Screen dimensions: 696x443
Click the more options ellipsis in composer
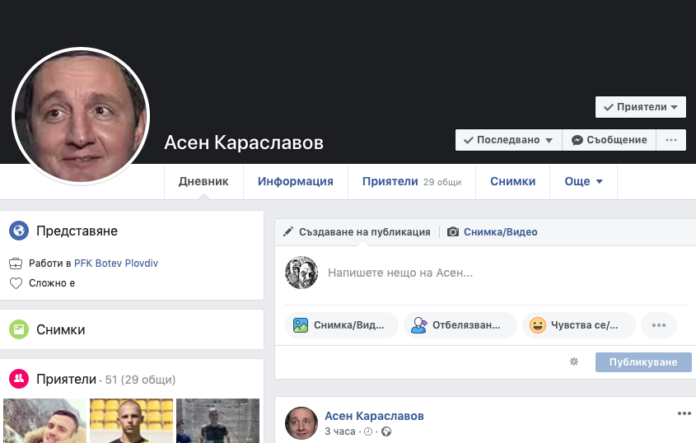click(x=657, y=325)
